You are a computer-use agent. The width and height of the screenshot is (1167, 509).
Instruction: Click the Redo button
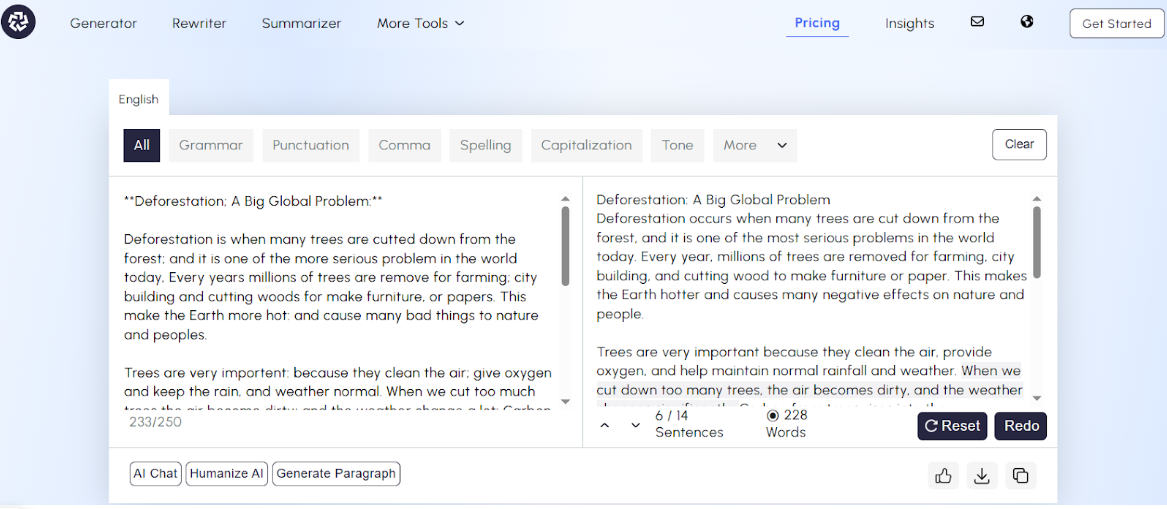click(x=1020, y=426)
